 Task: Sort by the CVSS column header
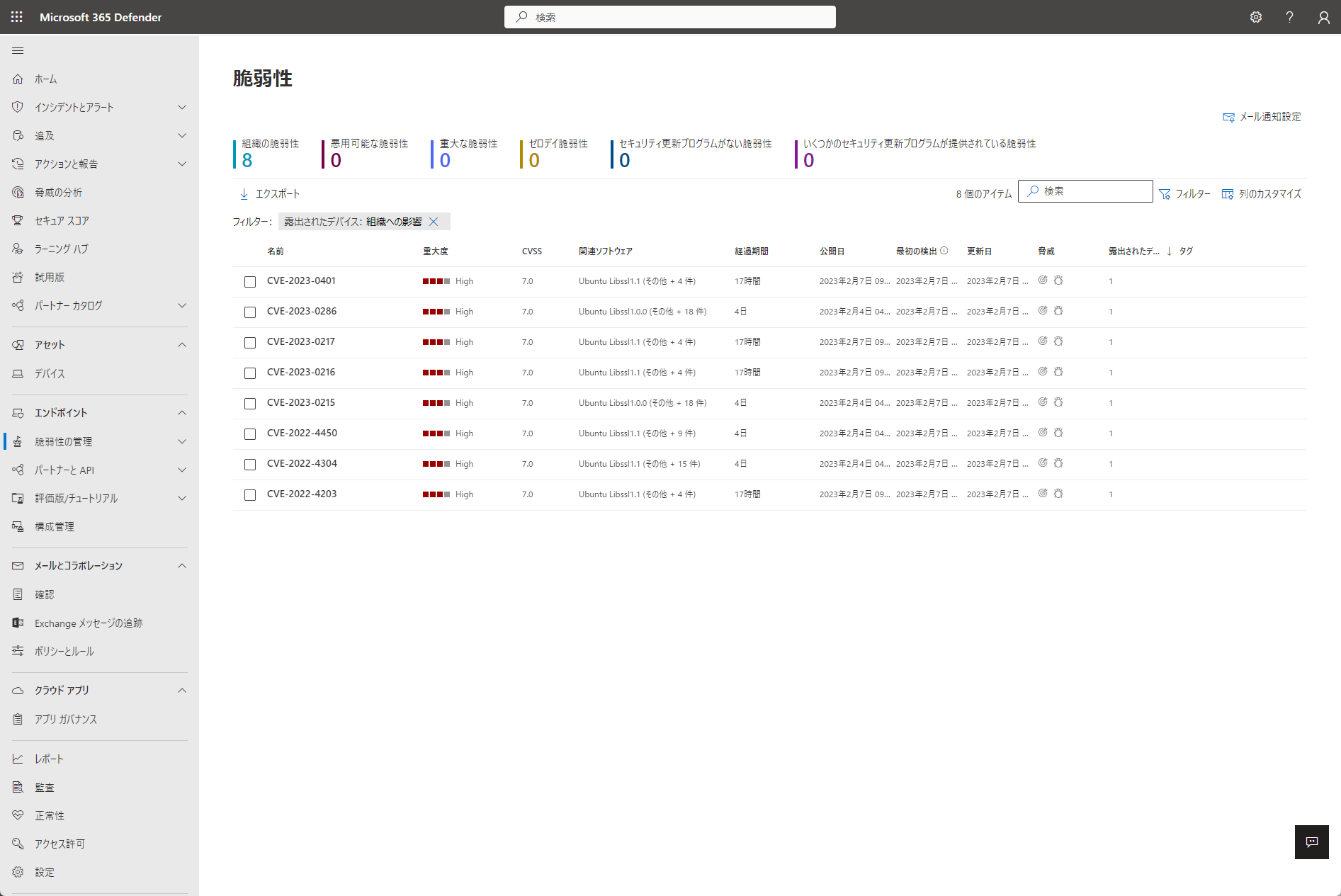pyautogui.click(x=532, y=251)
